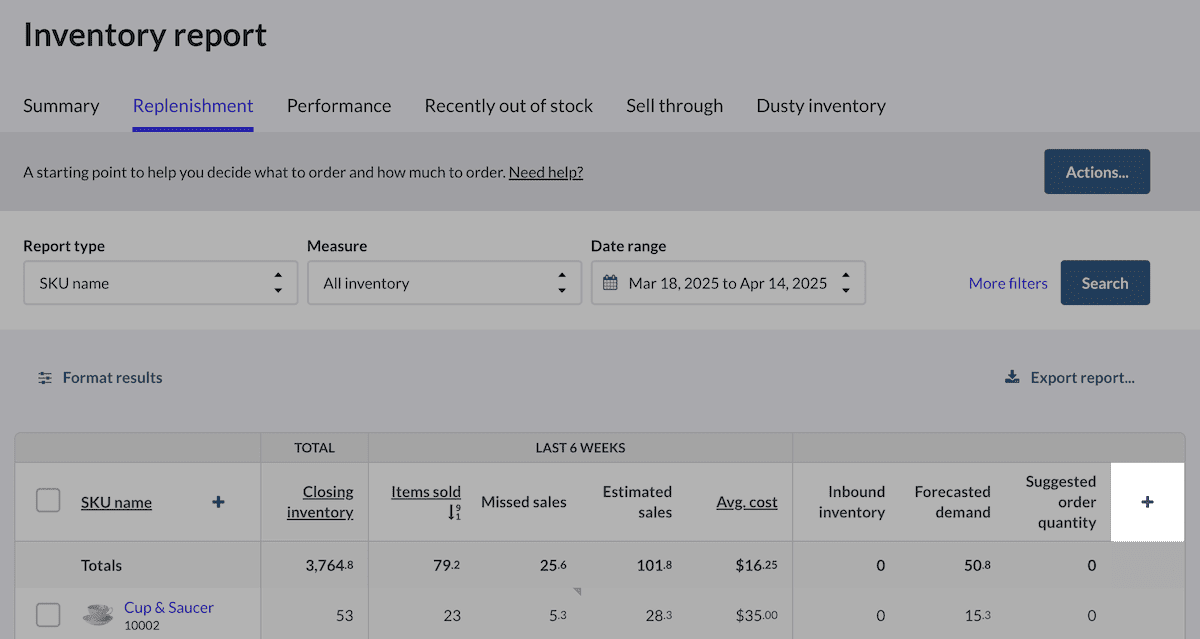This screenshot has height=639, width=1200.
Task: Click the highlighted plus icon to add column
Action: pyautogui.click(x=1147, y=502)
